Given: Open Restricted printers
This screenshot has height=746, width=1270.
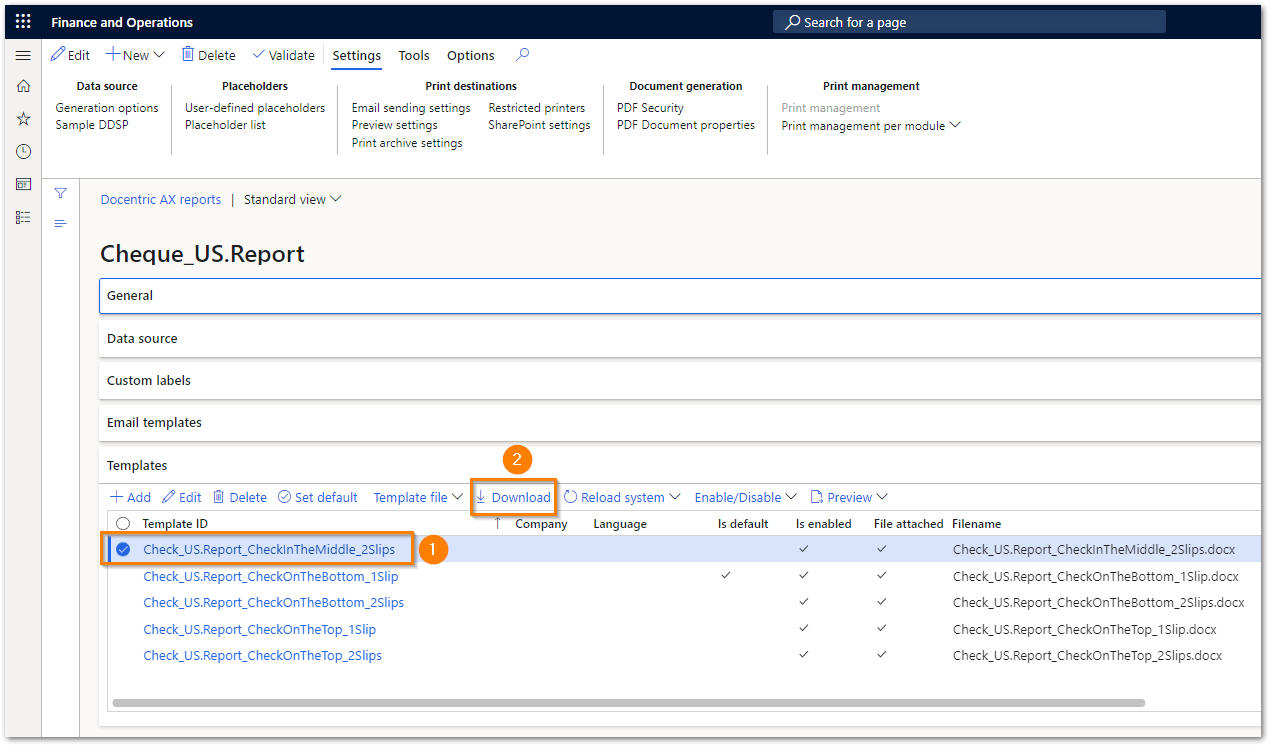Looking at the screenshot, I should pos(536,108).
